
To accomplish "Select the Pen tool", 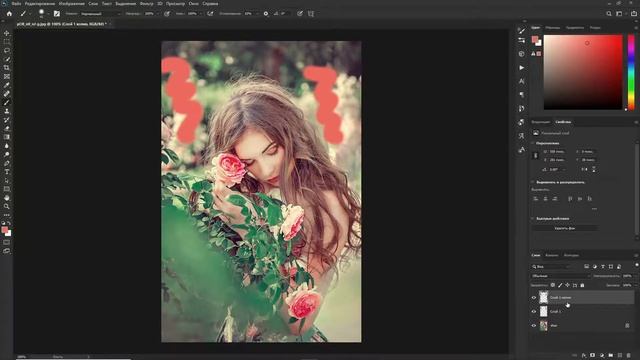I will click(x=7, y=163).
